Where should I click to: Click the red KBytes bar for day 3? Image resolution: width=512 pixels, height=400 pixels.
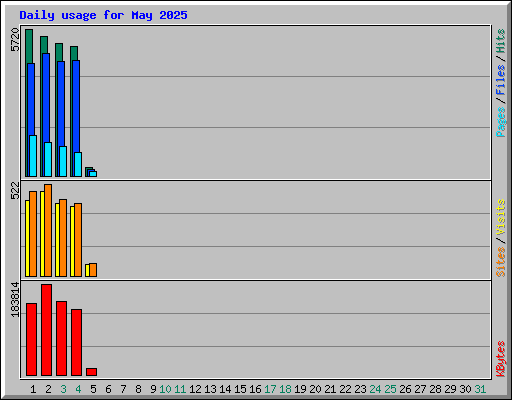click(61, 338)
